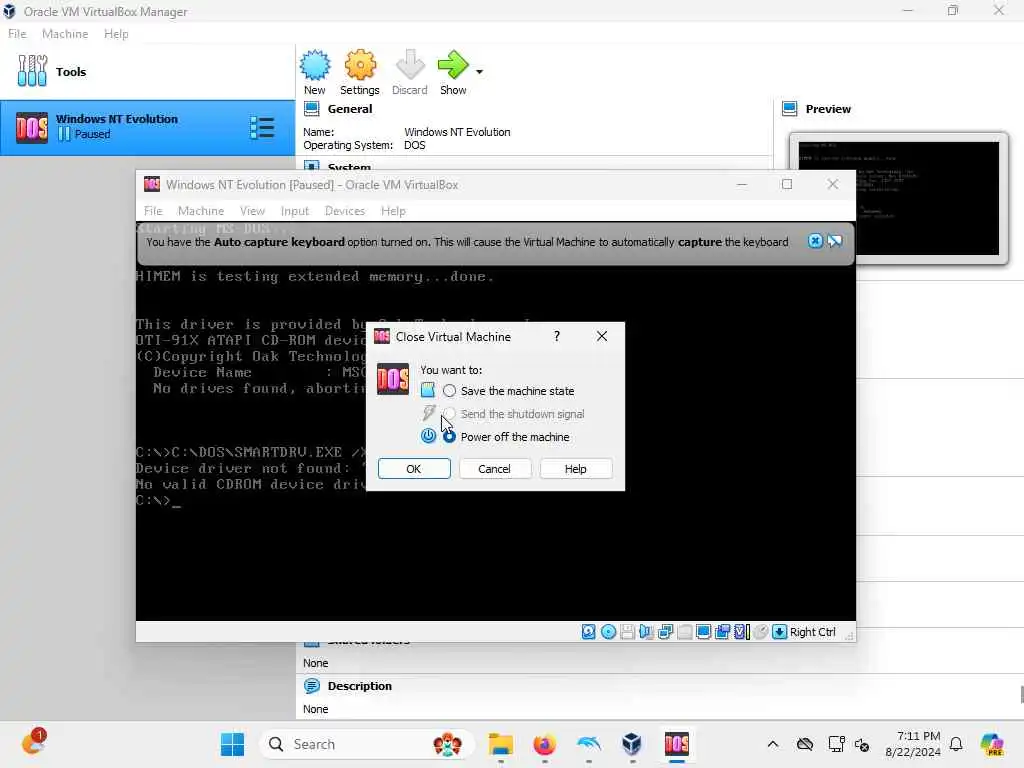1024x768 pixels.
Task: Open the notifications bell in system tray
Action: click(956, 744)
